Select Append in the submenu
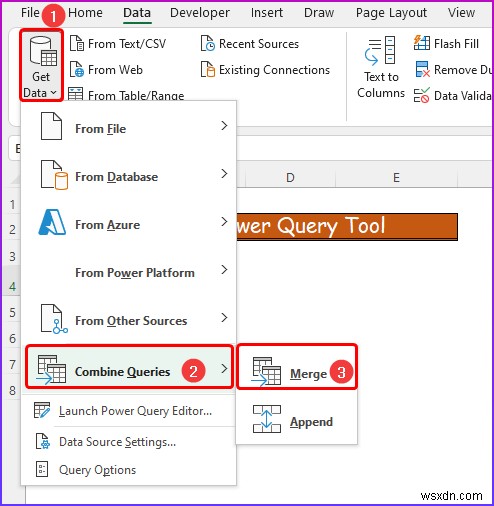Image resolution: width=494 pixels, height=506 pixels. [x=297, y=419]
